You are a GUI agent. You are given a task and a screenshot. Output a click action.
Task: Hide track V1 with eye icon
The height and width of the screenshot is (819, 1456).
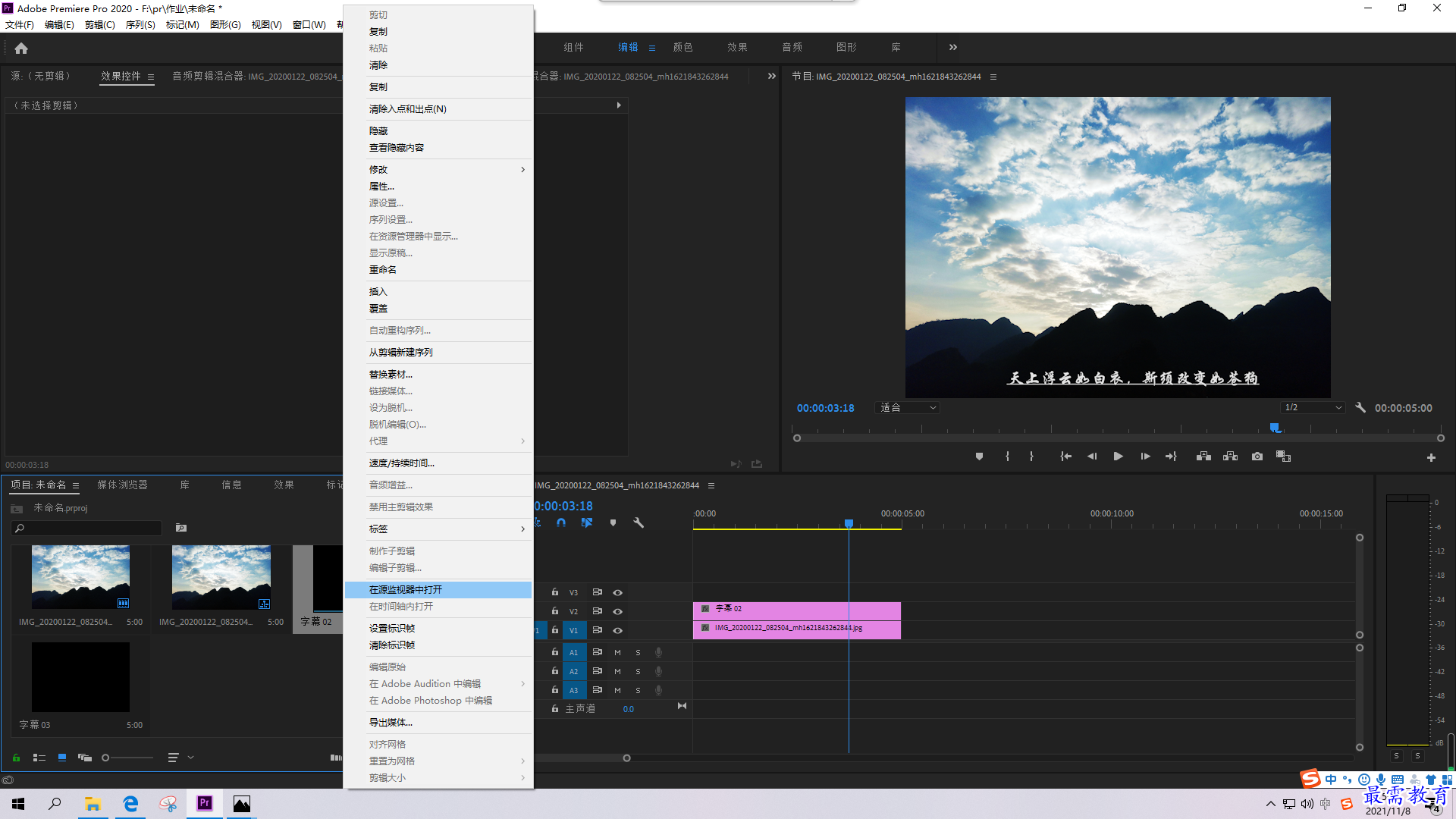click(618, 630)
